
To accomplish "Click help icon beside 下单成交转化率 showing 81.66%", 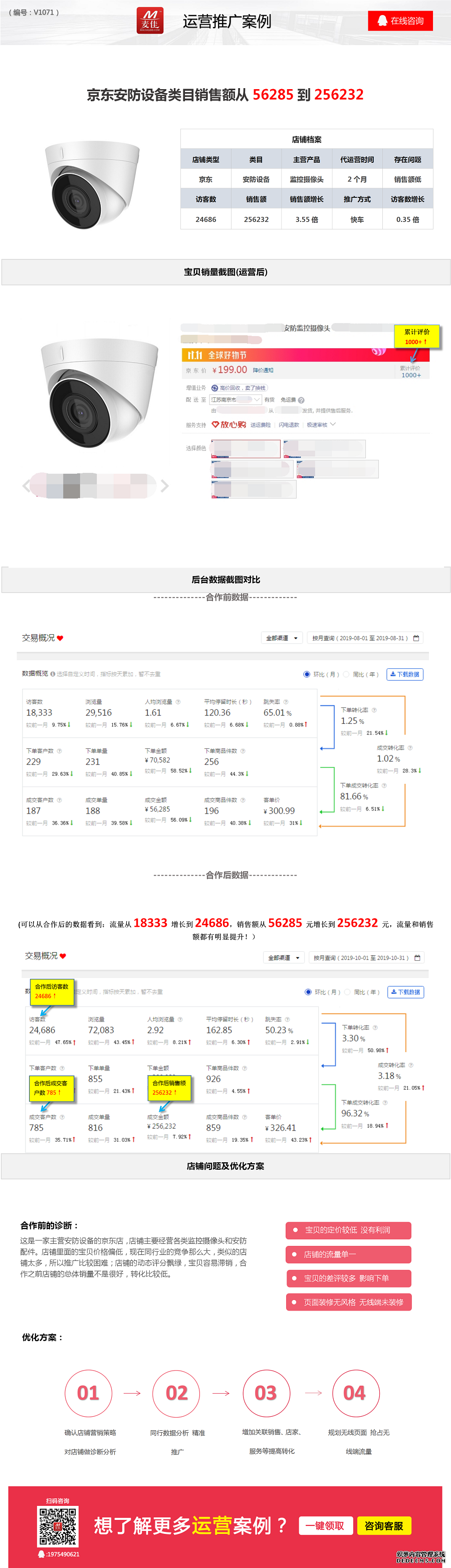I will click(x=384, y=785).
